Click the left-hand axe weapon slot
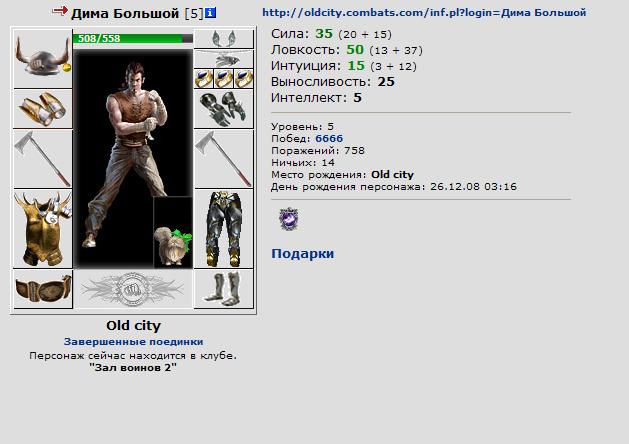Image resolution: width=629 pixels, height=444 pixels. point(43,159)
